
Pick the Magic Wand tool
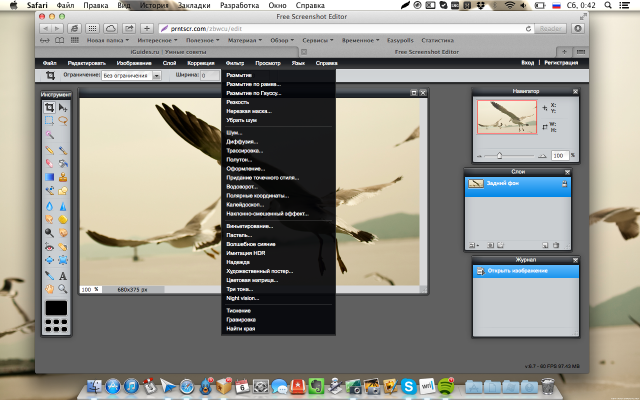[x=49, y=135]
